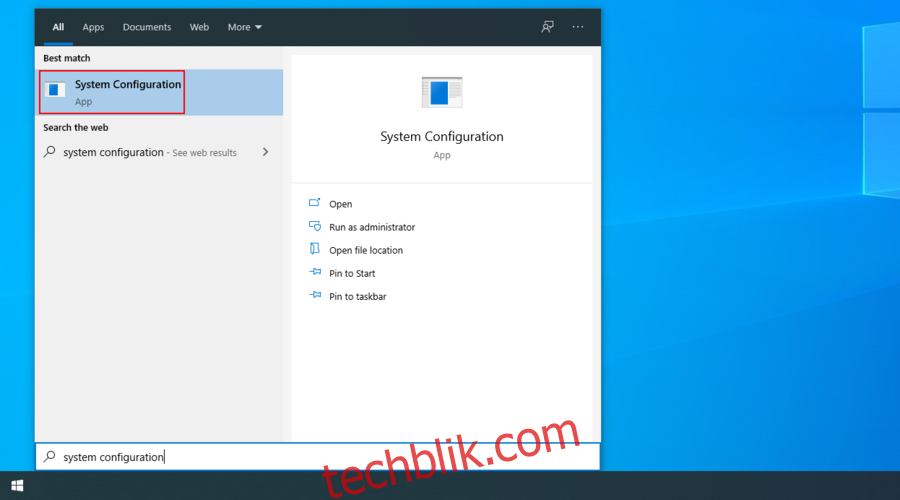The image size is (900, 500).
Task: Click the System Configuration icon in Best match
Action: pyautogui.click(x=55, y=90)
